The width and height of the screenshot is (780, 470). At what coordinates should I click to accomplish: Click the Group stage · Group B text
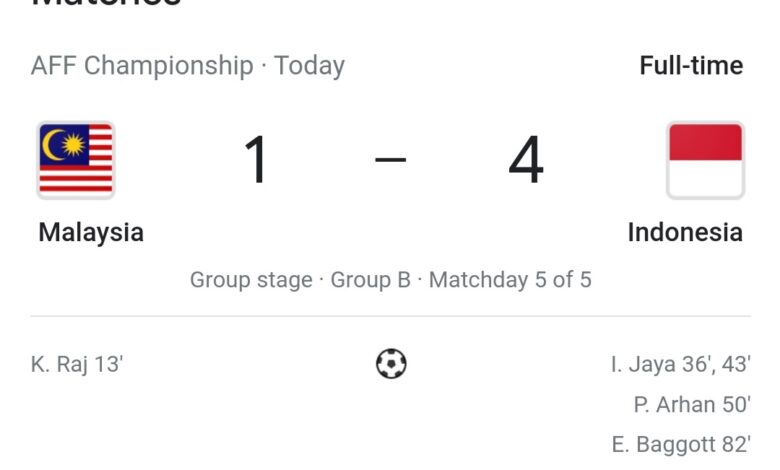[300, 280]
